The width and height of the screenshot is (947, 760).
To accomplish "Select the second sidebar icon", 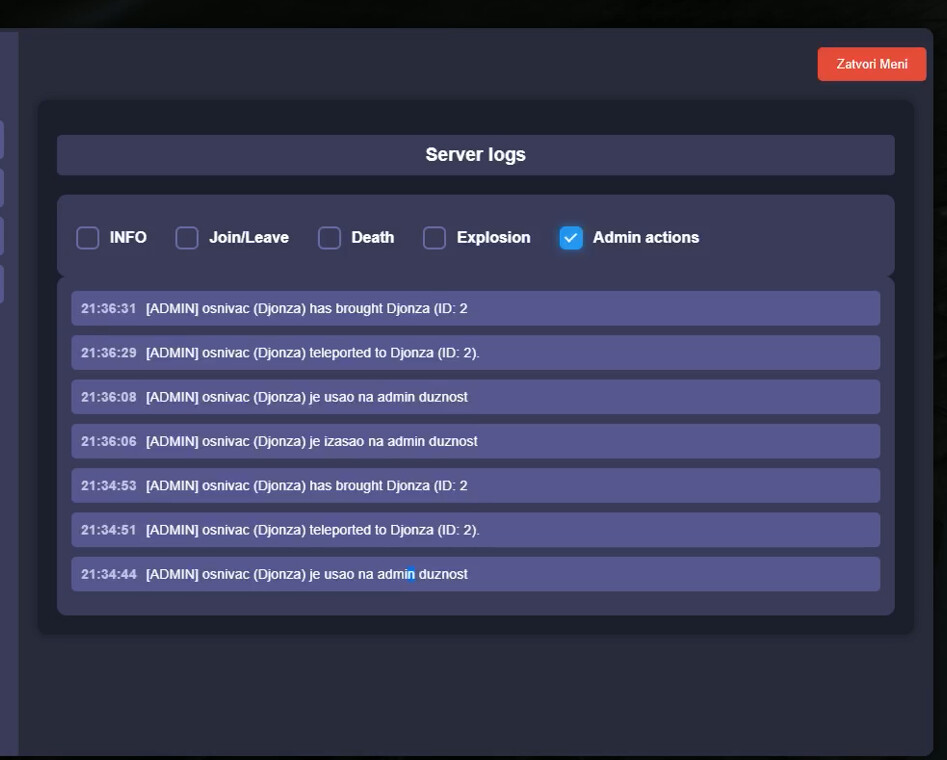I will point(4,187).
